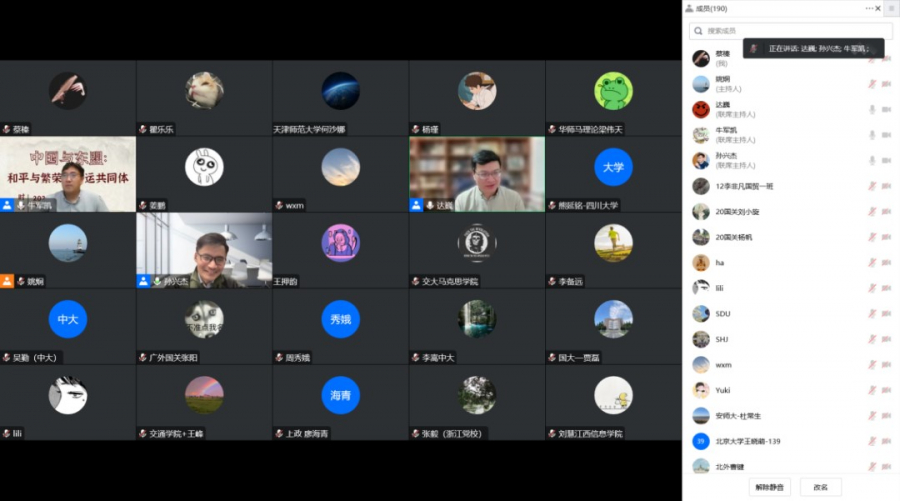Click the 解除静音 (unmute) button
This screenshot has height=501, width=900.
coord(770,487)
